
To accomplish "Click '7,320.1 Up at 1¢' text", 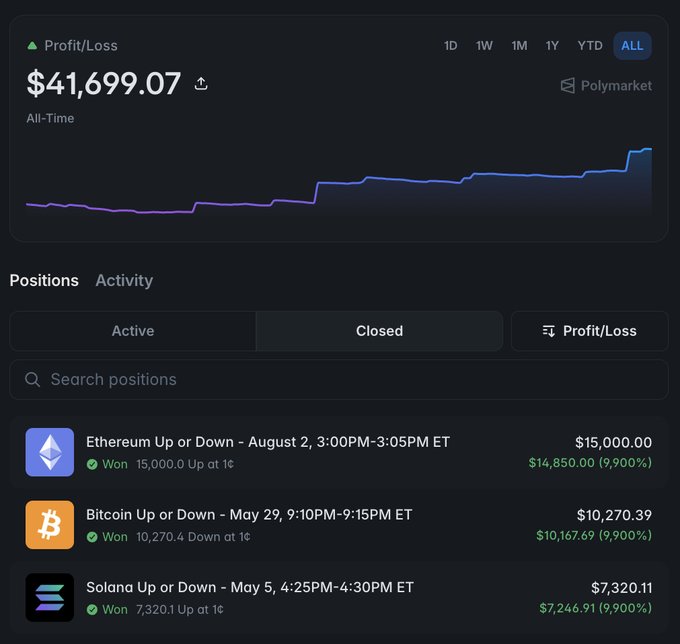I will click(x=180, y=610).
